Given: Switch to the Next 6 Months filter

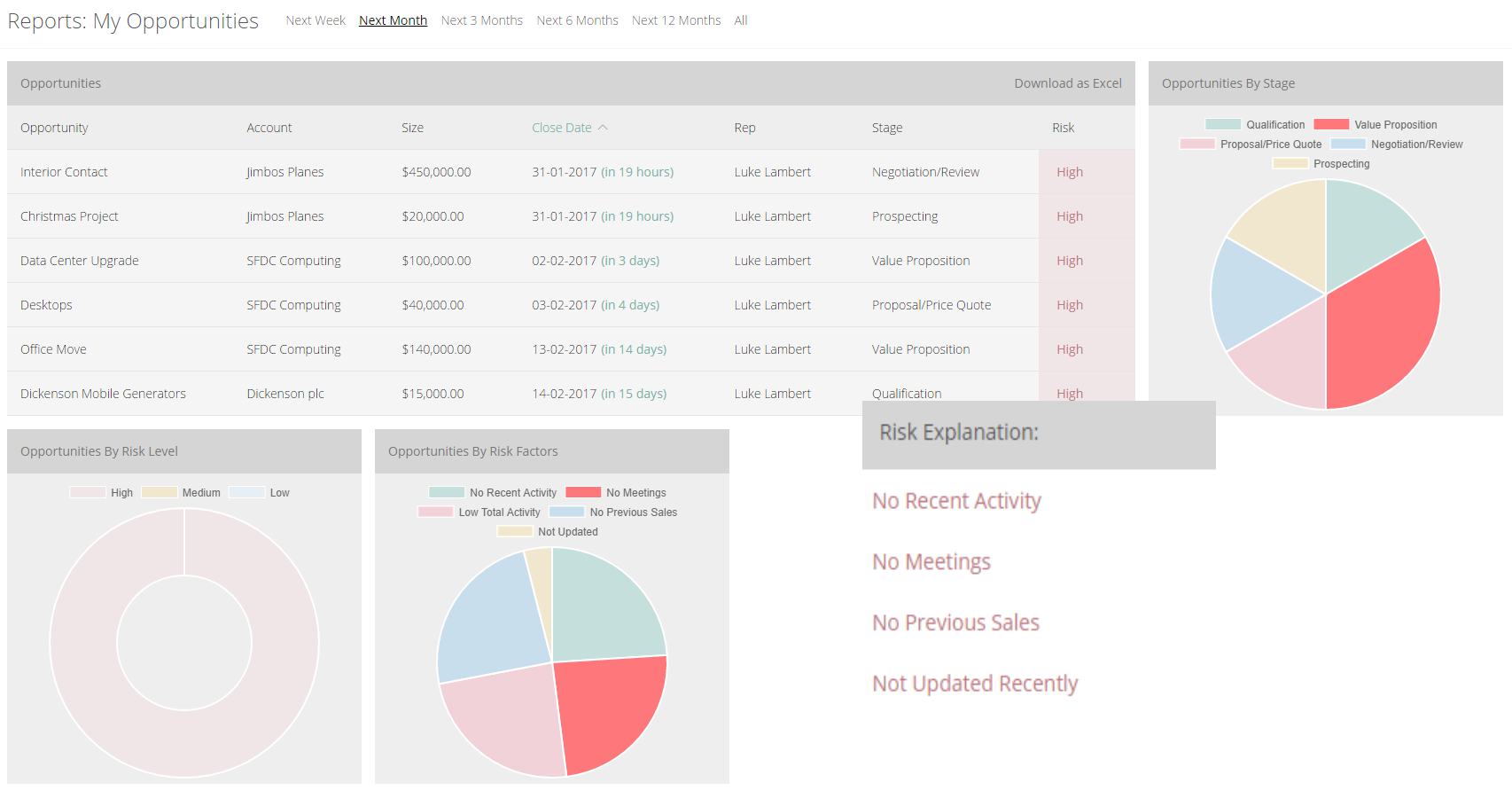Looking at the screenshot, I should (577, 20).
